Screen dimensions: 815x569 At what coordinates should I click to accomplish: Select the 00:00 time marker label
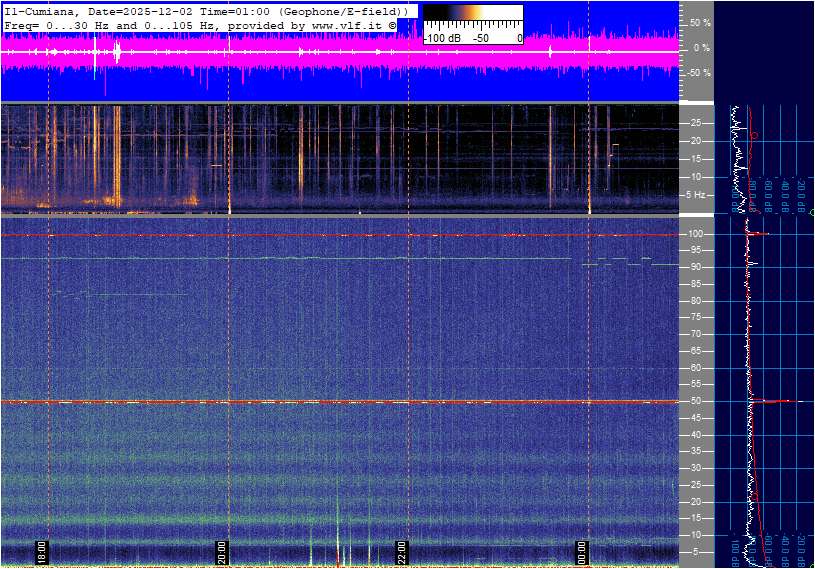pyautogui.click(x=582, y=553)
